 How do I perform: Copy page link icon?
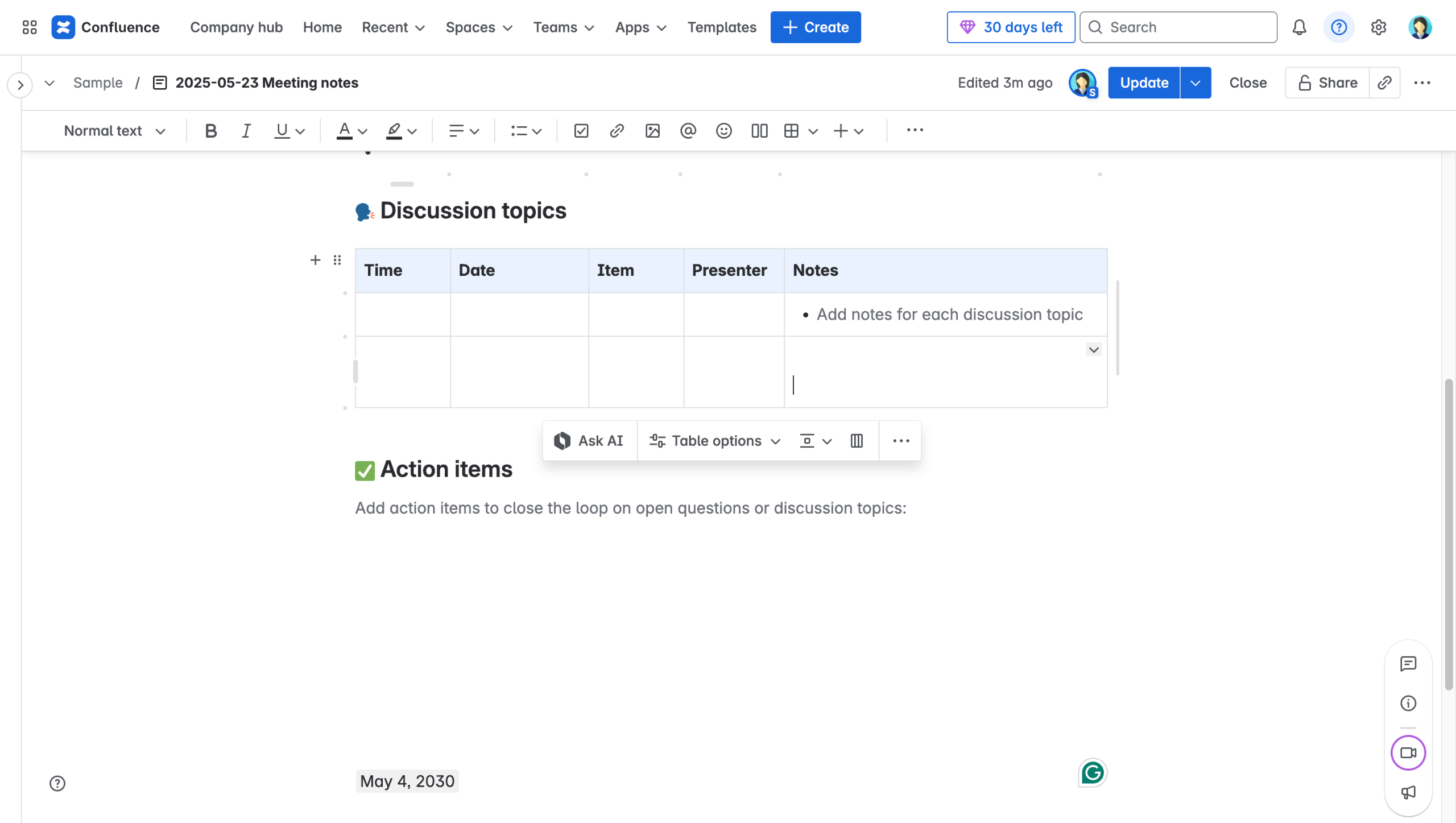(x=1384, y=83)
